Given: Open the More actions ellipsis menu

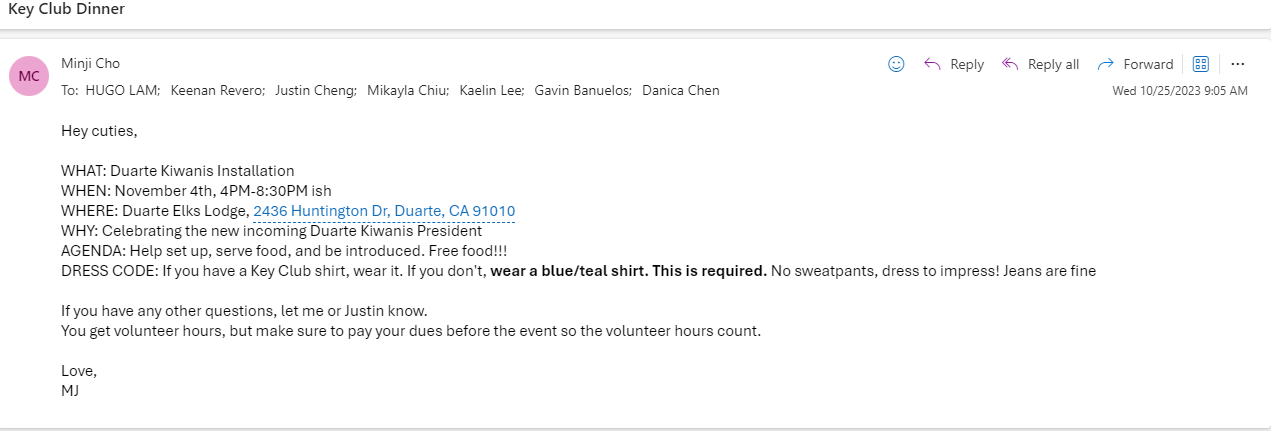Looking at the screenshot, I should pyautogui.click(x=1238, y=64).
